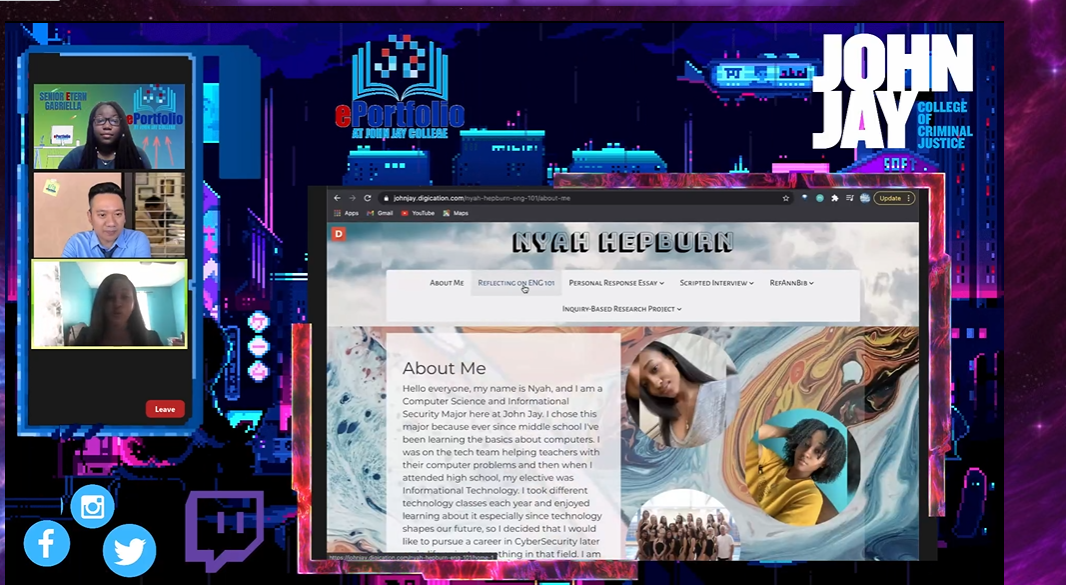The image size is (1066, 585).
Task: Bookmark the page with the star icon
Action: pos(785,199)
